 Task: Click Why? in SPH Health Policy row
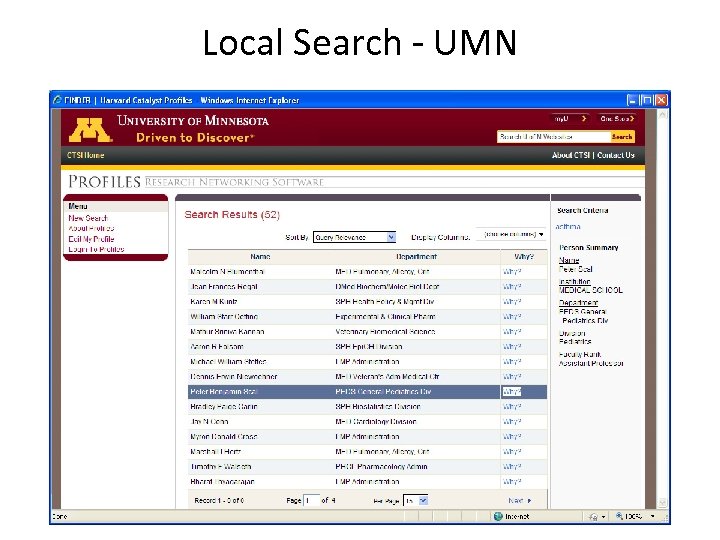[x=512, y=302]
